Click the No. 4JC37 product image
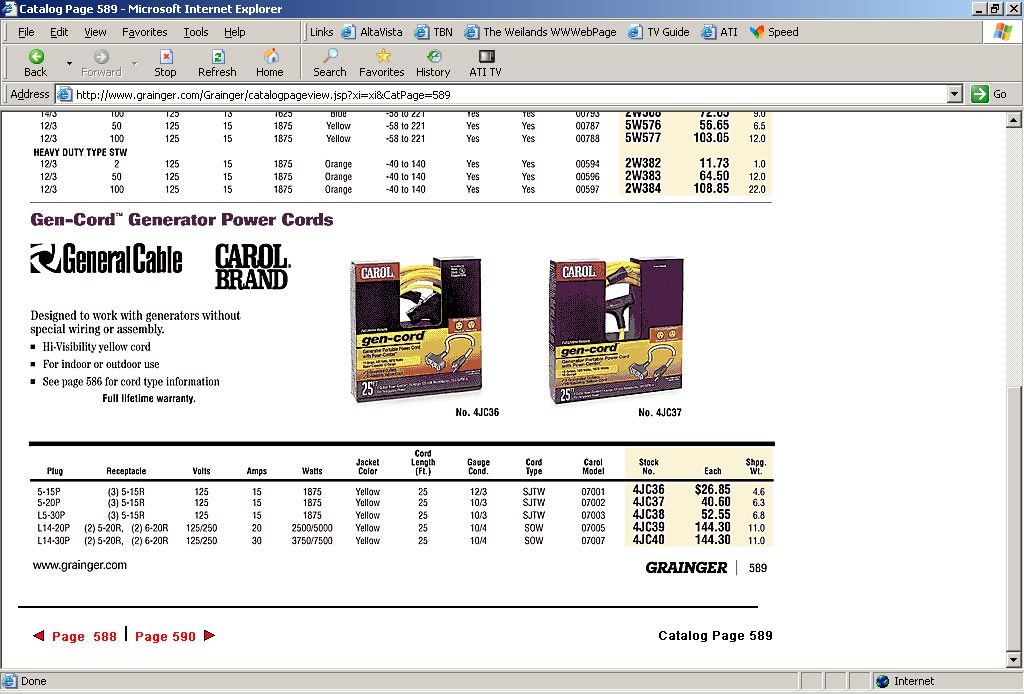Screen dimensions: 1024x694 click(x=616, y=330)
